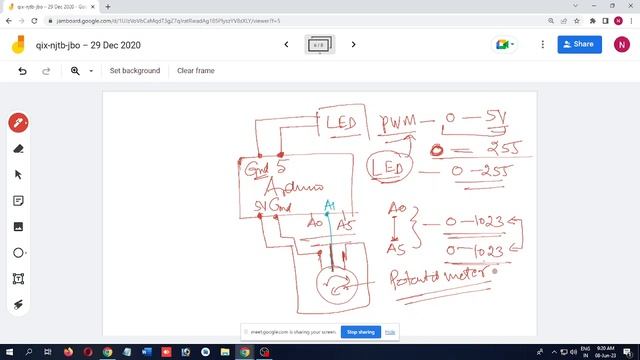Go to the next frame
Screen dimensions: 640x360
pyautogui.click(x=353, y=44)
